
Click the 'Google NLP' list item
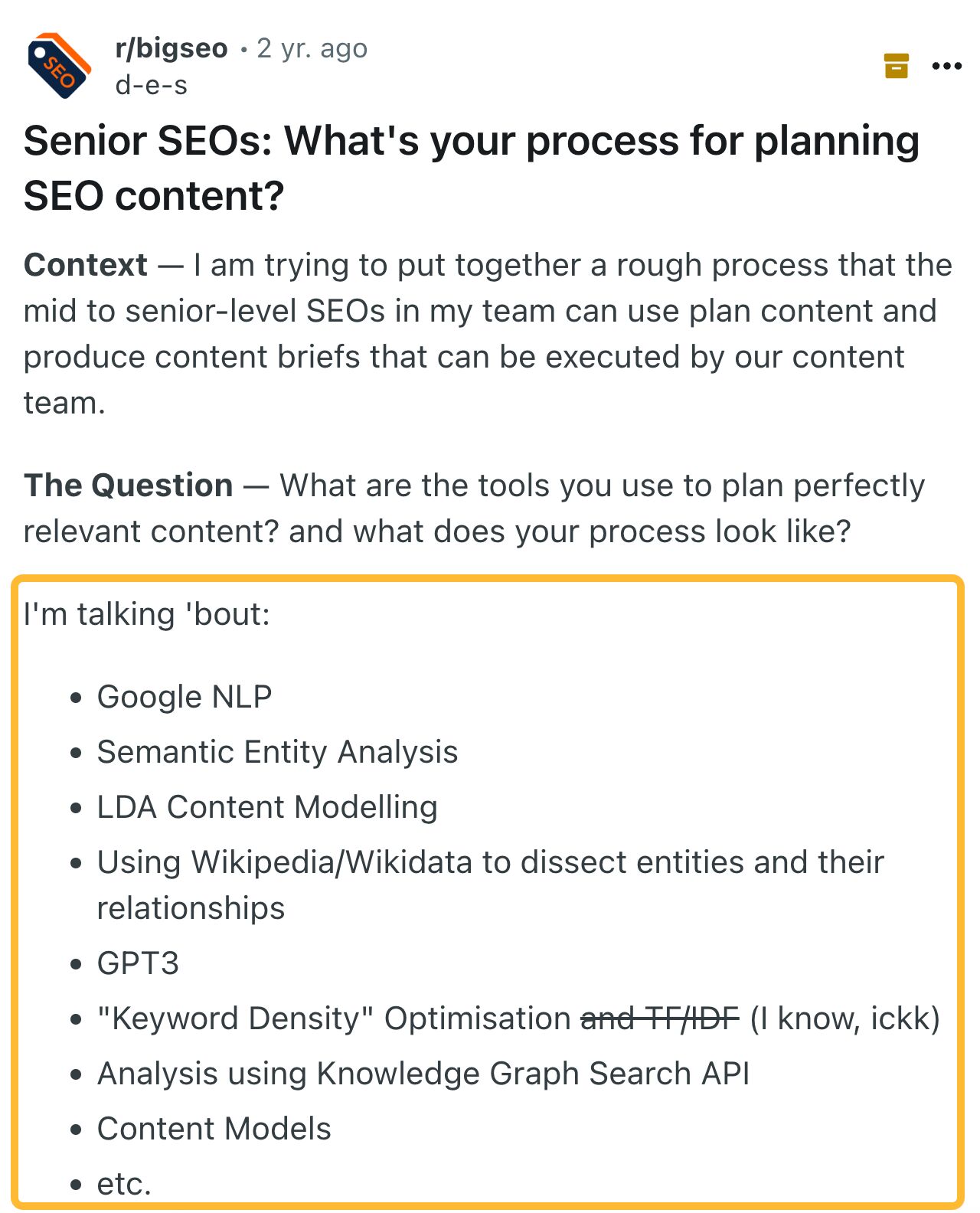185,697
